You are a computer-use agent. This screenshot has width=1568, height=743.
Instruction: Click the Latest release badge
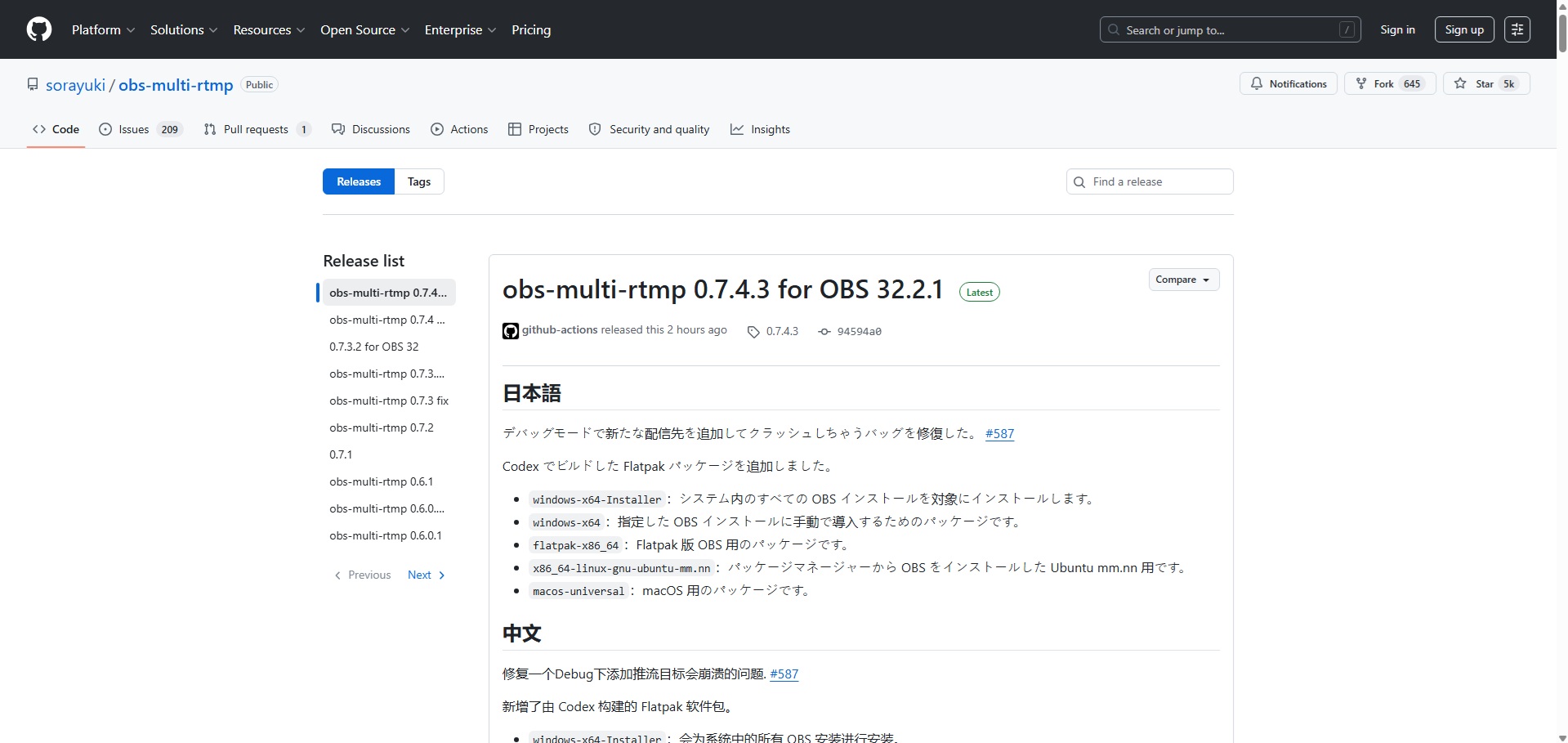click(x=979, y=292)
